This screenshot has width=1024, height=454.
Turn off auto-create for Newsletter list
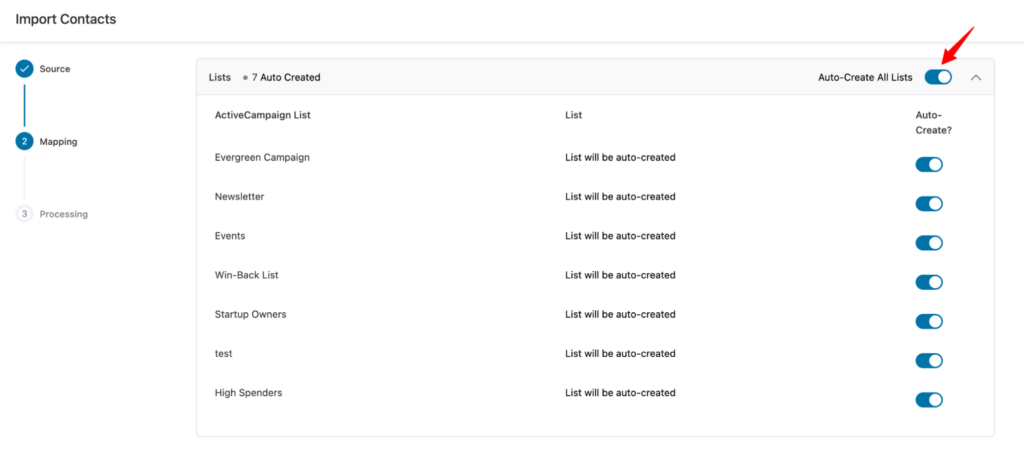coord(929,204)
